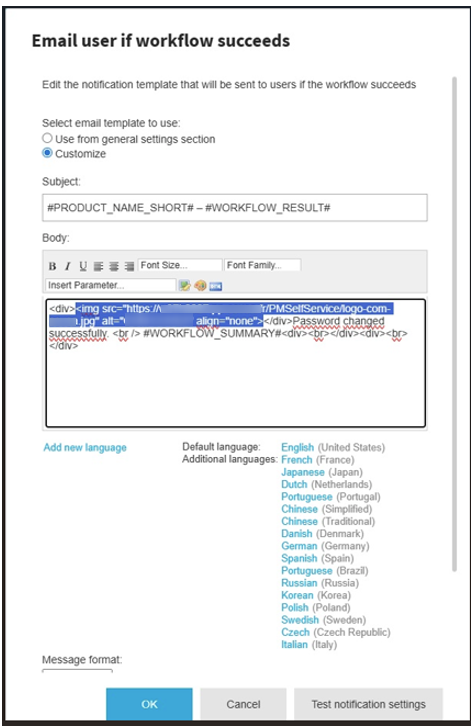Toggle italic formatting in body editor
This screenshot has width=472, height=726.
(x=68, y=266)
